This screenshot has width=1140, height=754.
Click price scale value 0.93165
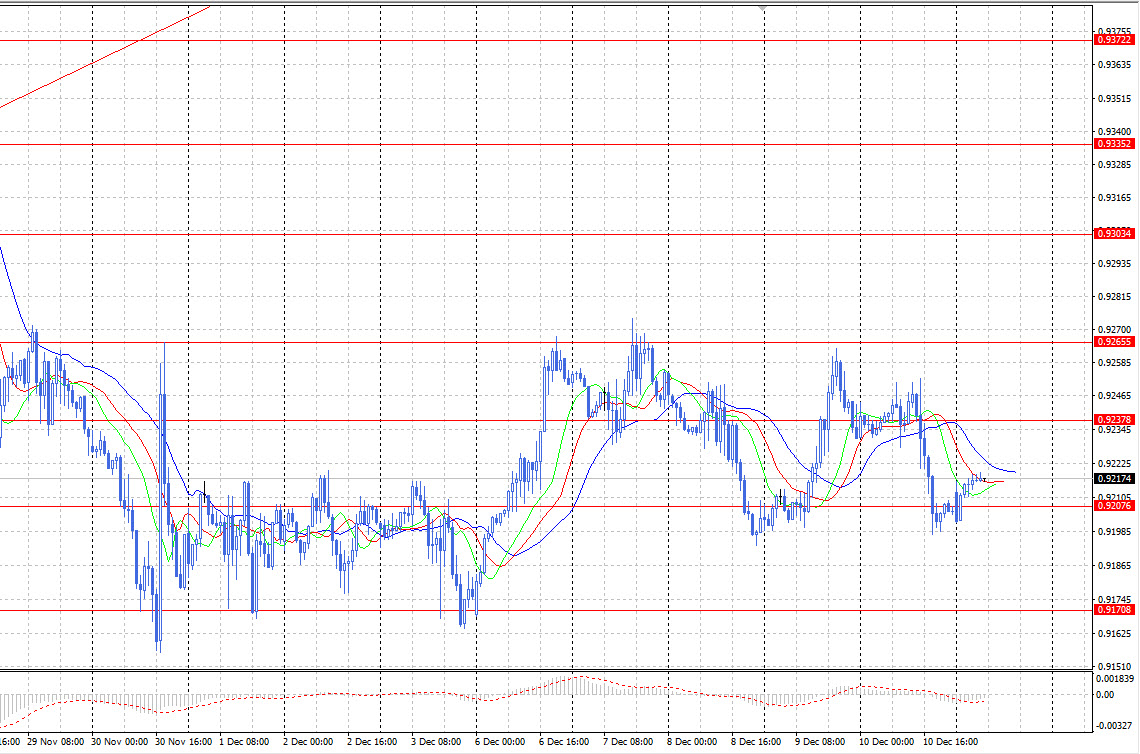tap(1115, 198)
